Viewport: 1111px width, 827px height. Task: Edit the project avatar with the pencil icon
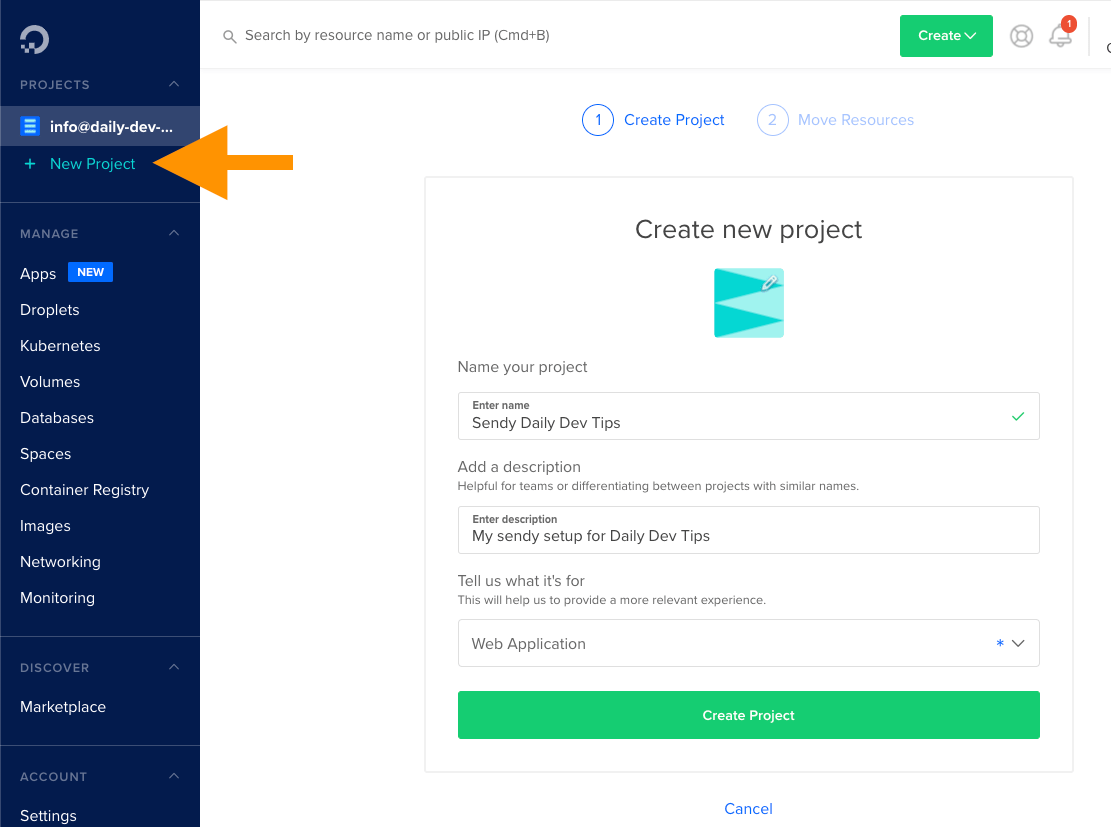768,283
